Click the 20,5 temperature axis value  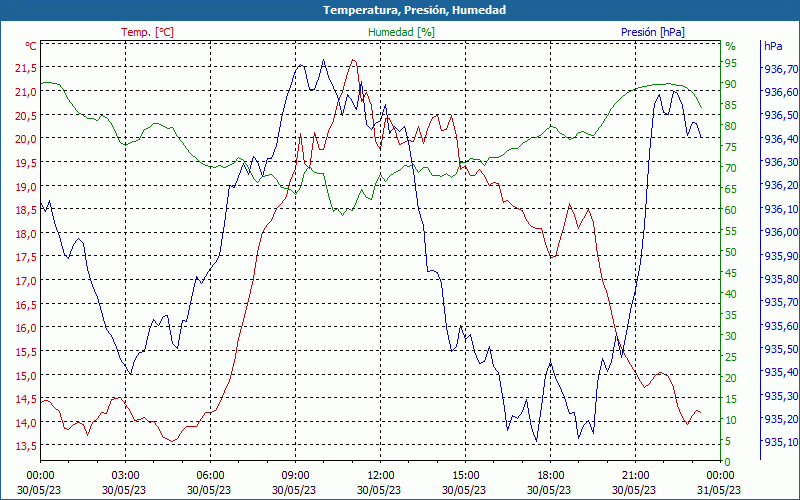(x=26, y=116)
